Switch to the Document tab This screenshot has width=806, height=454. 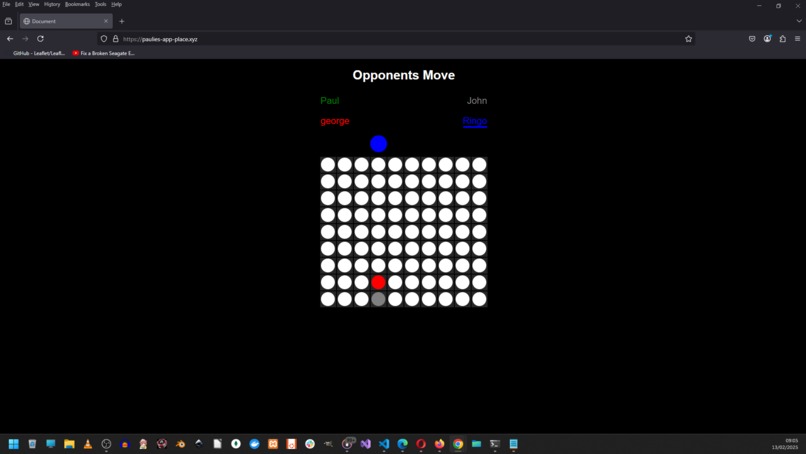click(66, 21)
